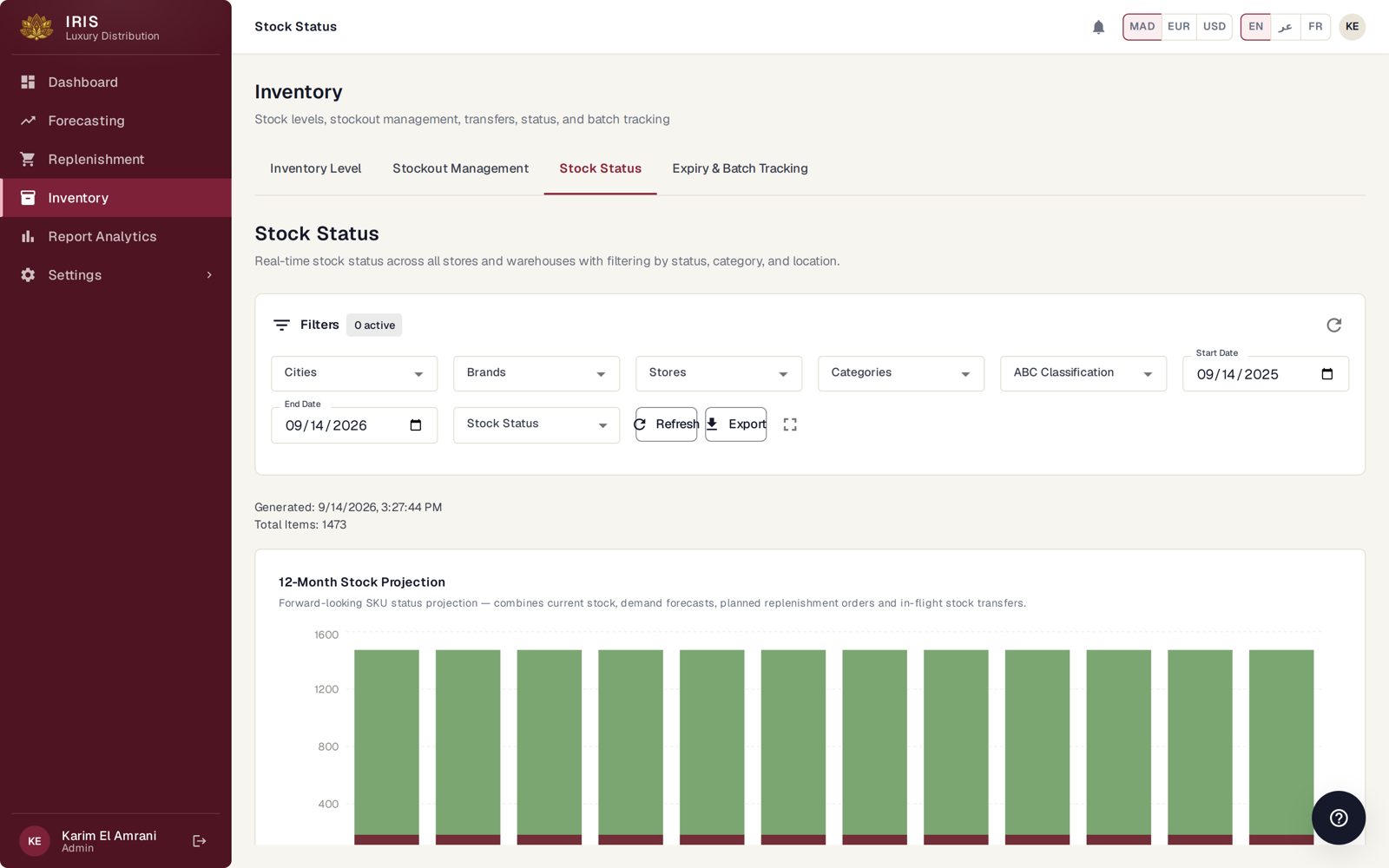Click the Filters funnel lines icon
The image size is (1389, 868).
coord(281,325)
